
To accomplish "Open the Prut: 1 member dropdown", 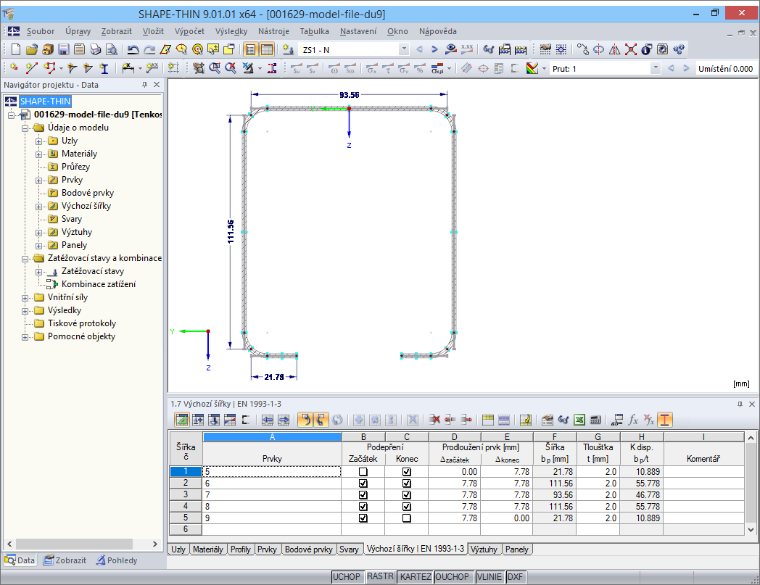I will (655, 68).
